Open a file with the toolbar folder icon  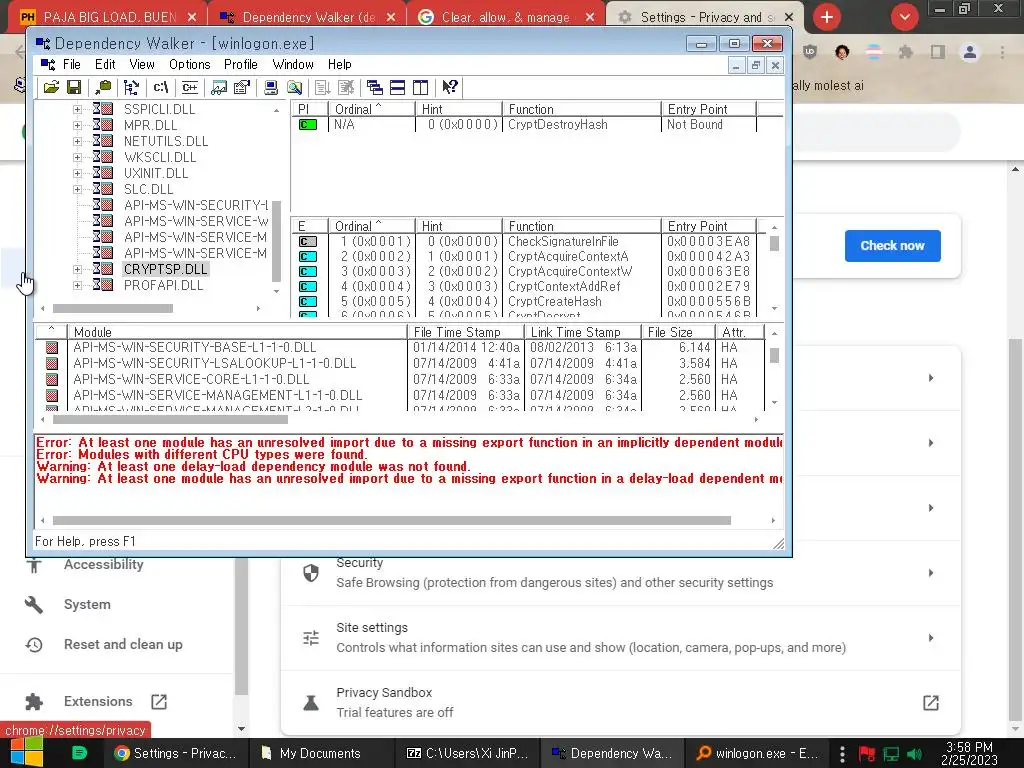coord(51,88)
